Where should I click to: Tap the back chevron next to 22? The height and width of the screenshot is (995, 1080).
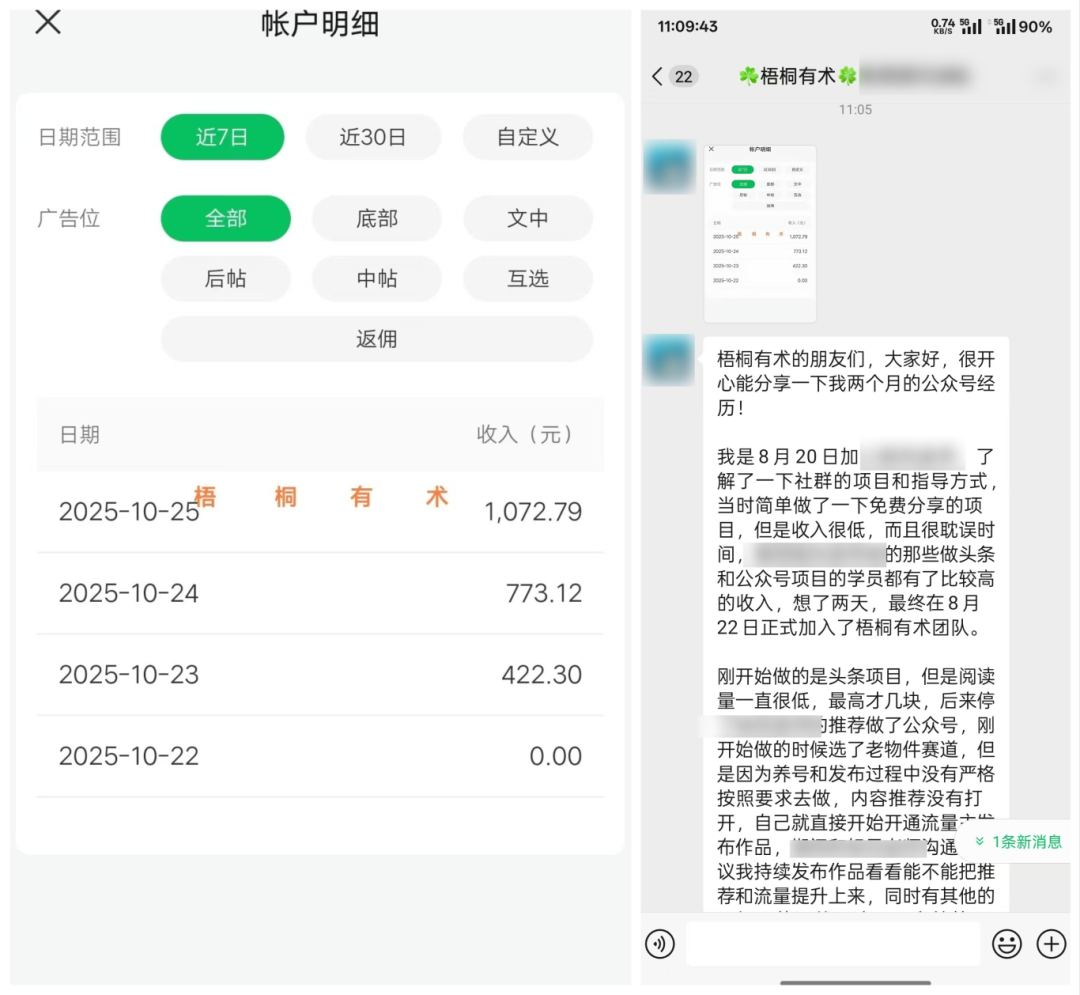(657, 75)
